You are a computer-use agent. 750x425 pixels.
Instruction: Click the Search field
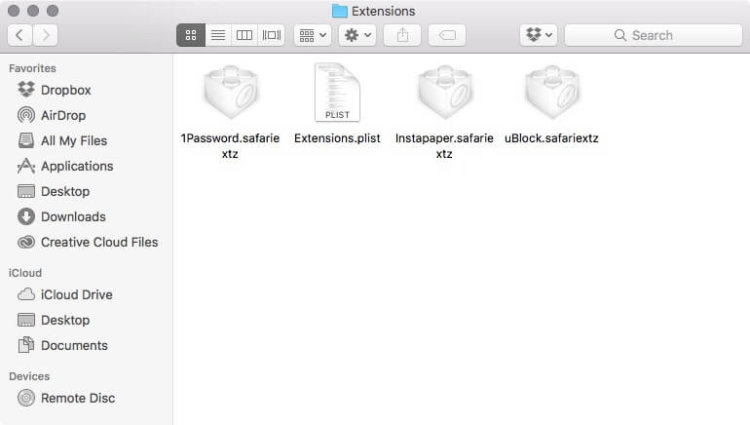[x=653, y=35]
